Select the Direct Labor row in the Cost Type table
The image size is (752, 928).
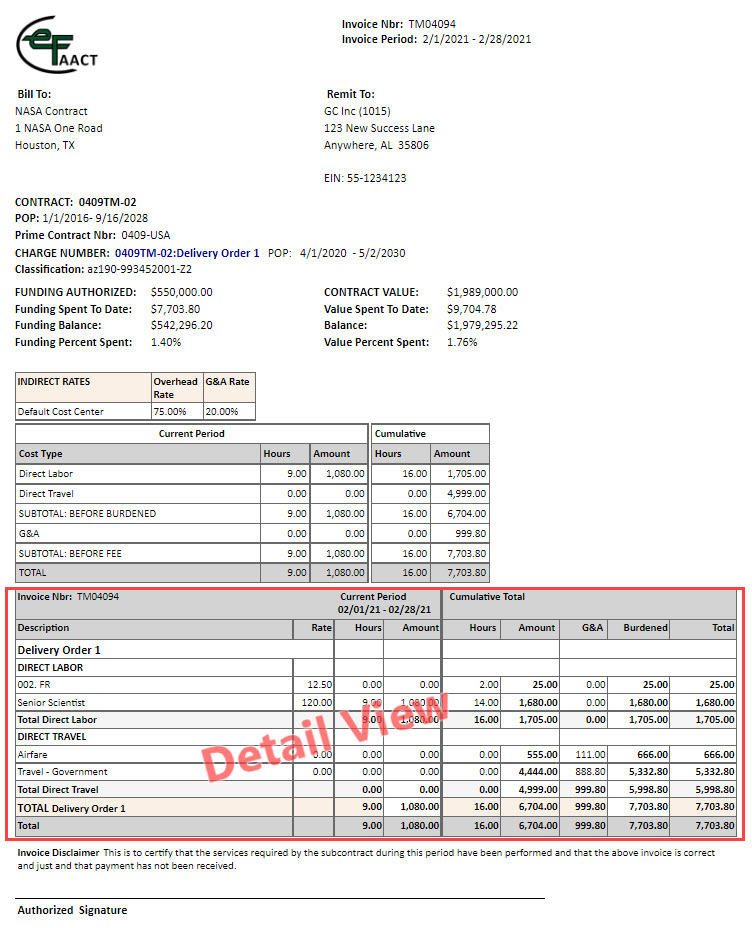point(46,474)
